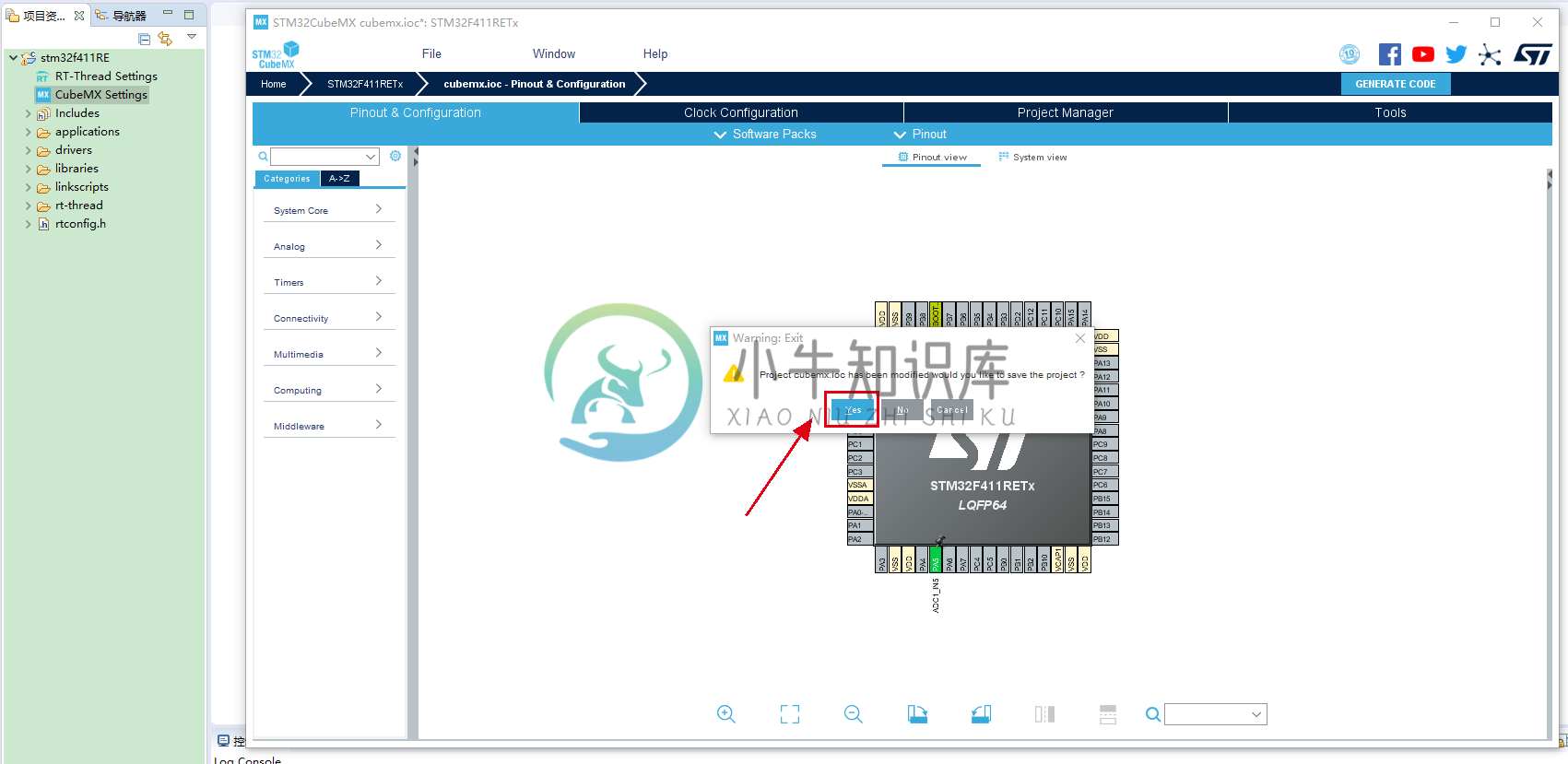Switch to Clock Configuration tab

click(741, 112)
